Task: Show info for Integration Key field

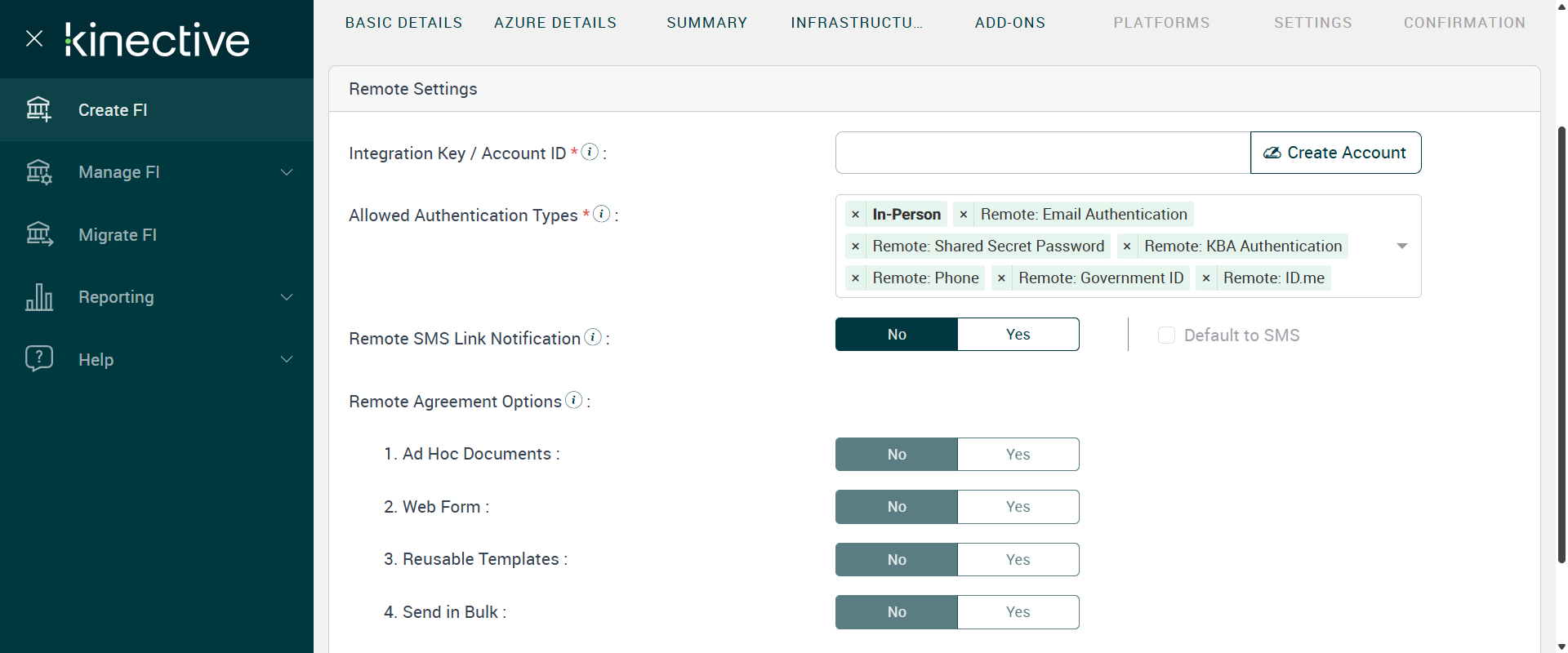Action: (x=590, y=152)
